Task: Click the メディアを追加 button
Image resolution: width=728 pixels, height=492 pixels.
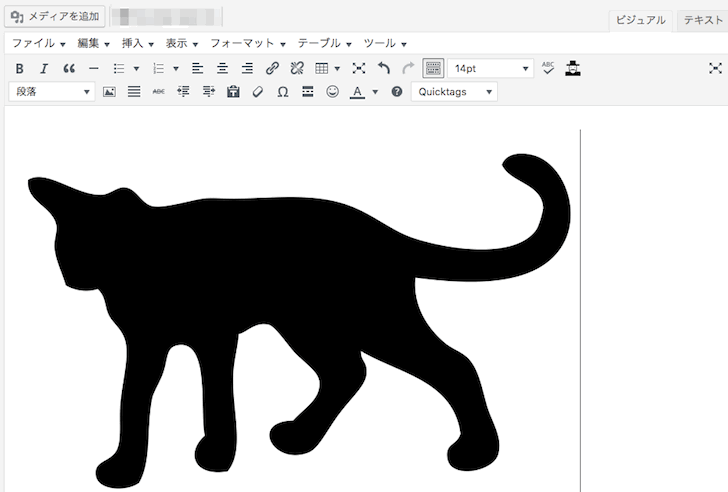Action: (54, 16)
